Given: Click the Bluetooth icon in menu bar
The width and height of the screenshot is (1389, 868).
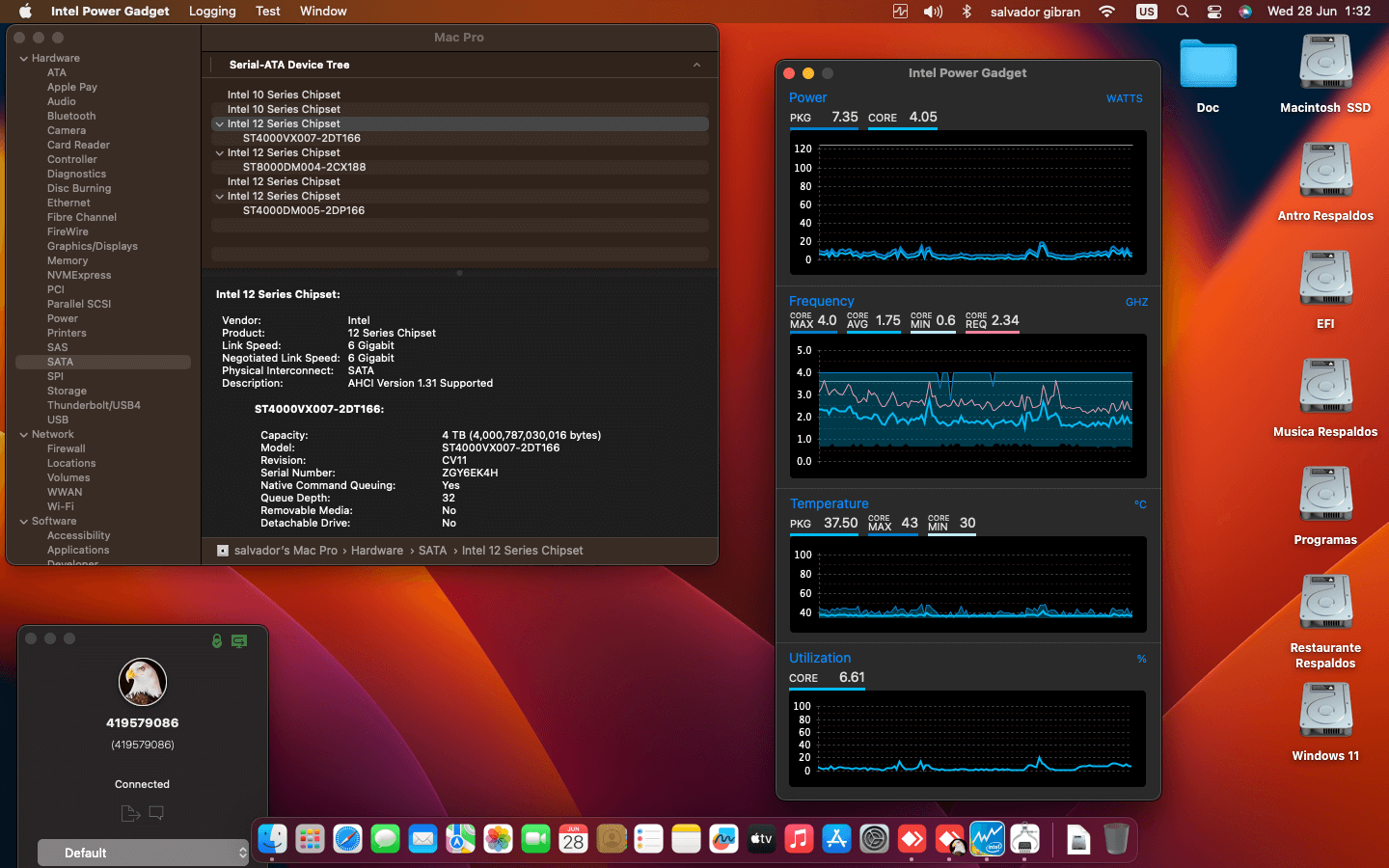Looking at the screenshot, I should point(967,12).
